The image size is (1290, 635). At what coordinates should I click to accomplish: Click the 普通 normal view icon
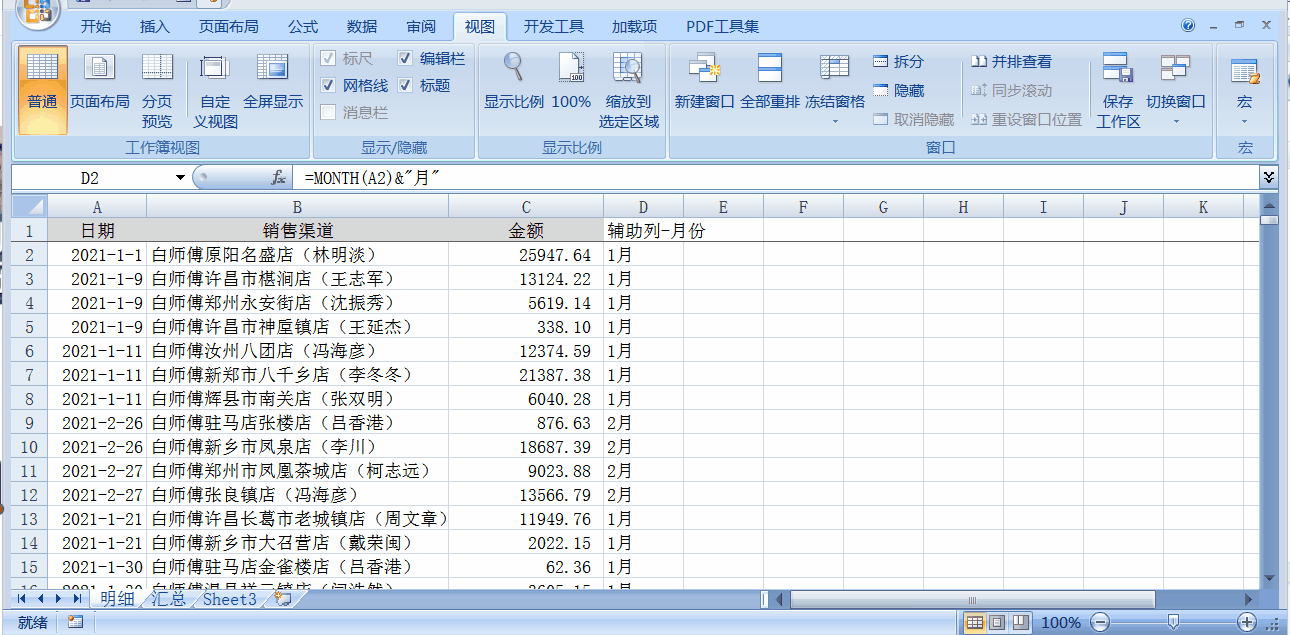click(42, 68)
